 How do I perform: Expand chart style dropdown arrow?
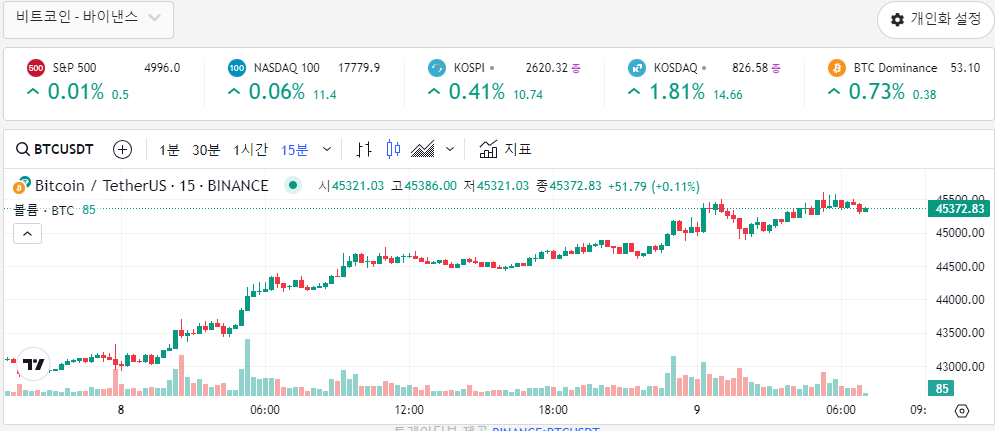[x=450, y=150]
